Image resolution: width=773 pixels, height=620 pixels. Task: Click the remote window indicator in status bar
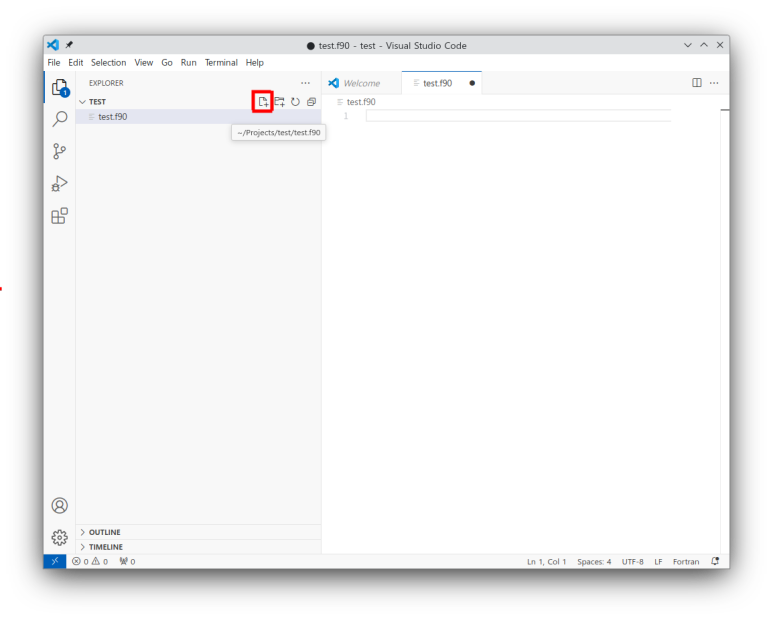[55, 561]
